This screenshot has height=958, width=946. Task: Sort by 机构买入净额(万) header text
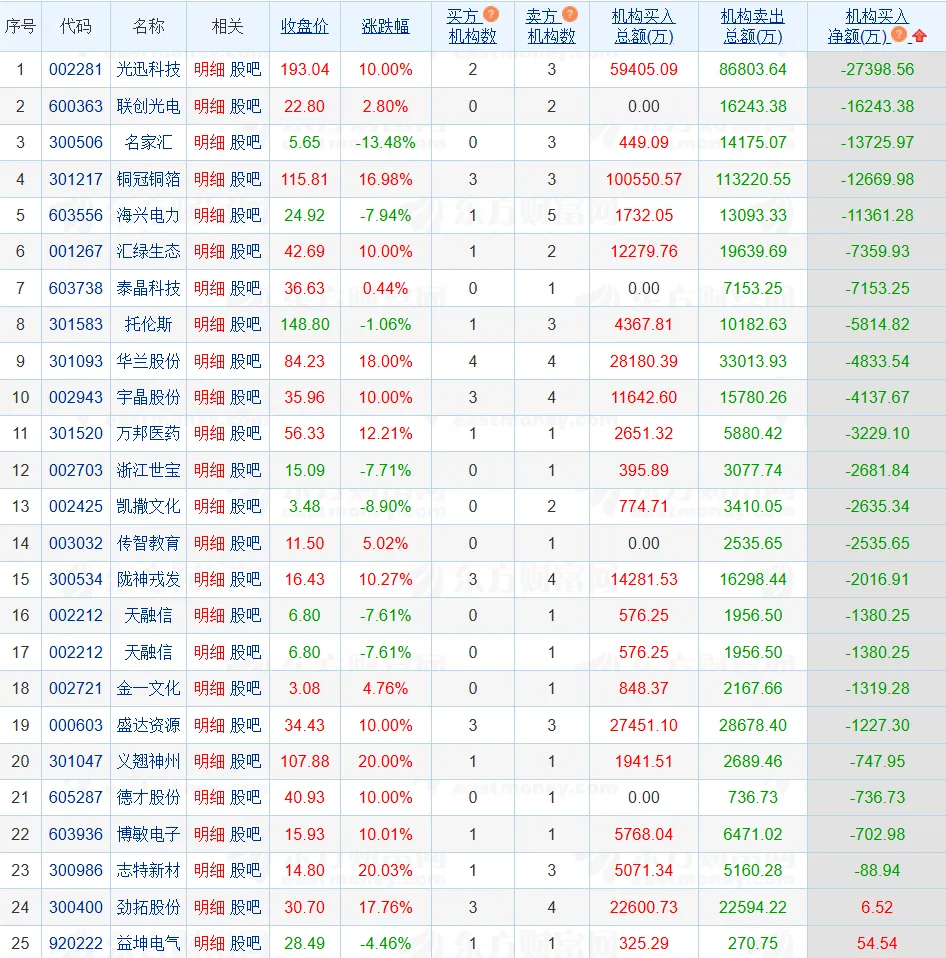868,26
